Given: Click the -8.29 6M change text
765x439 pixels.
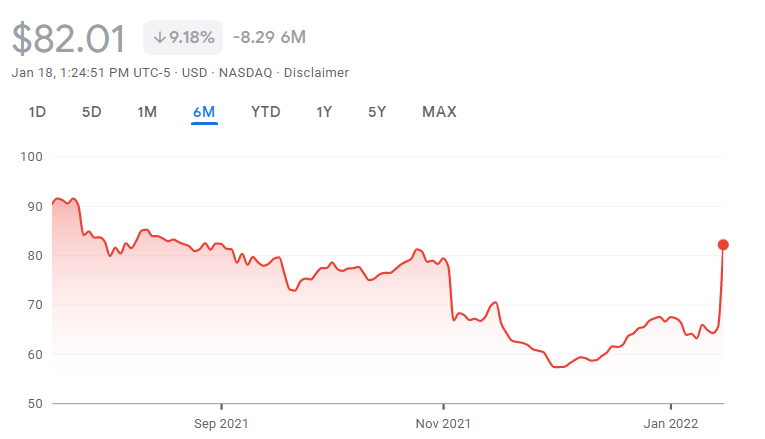Looking at the screenshot, I should tap(269, 38).
